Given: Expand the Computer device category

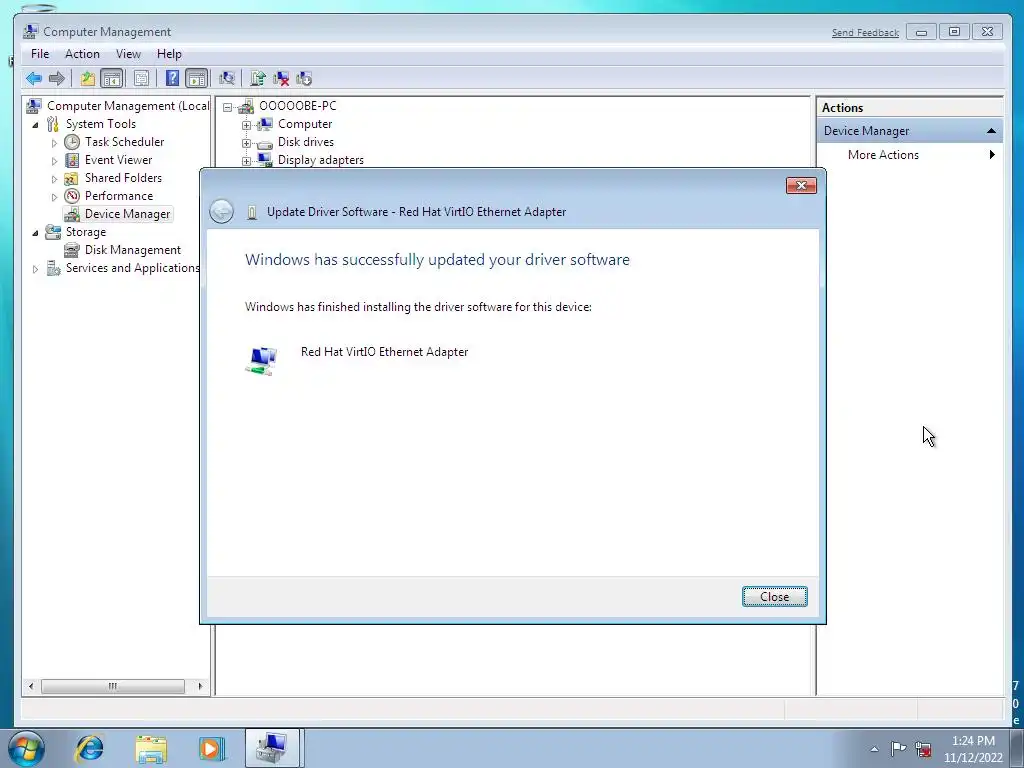Looking at the screenshot, I should 246,125.
